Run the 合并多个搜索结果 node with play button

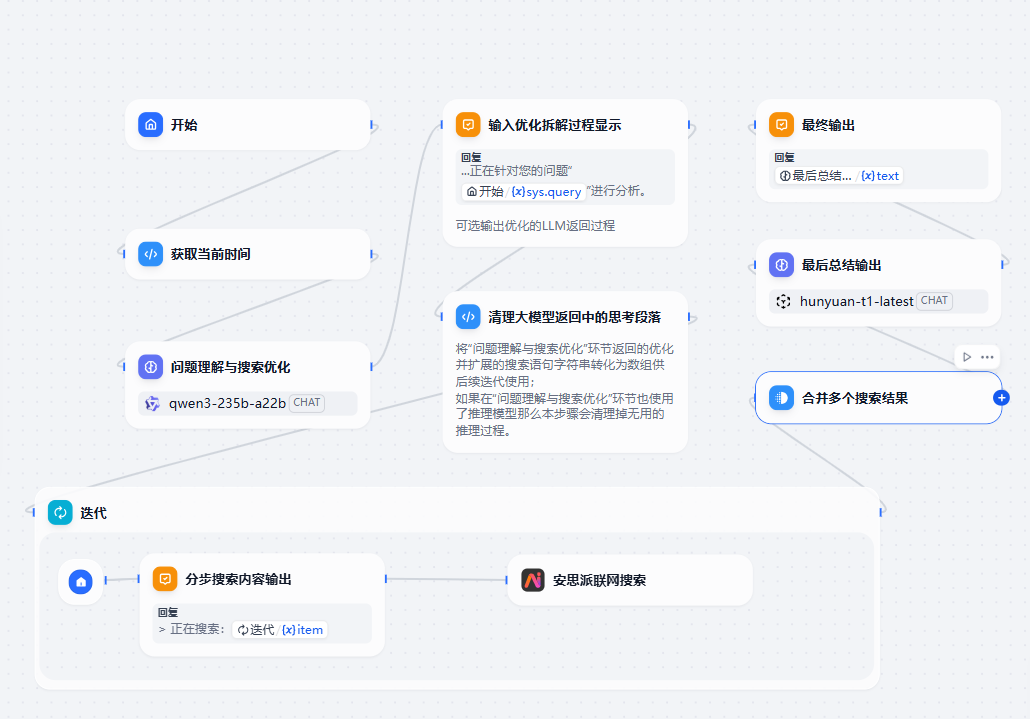click(x=967, y=357)
